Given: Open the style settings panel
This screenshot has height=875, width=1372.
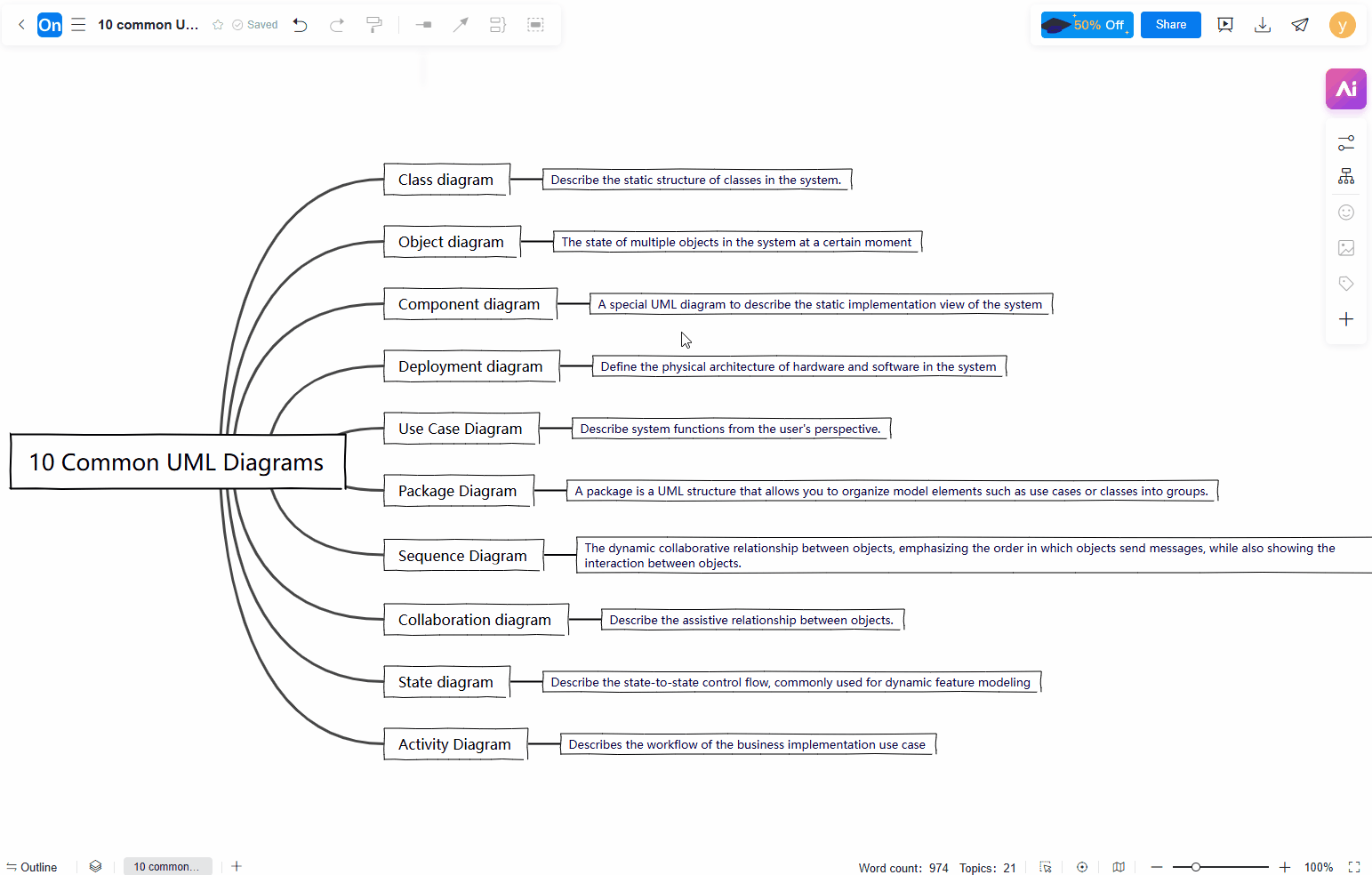Looking at the screenshot, I should click(x=1346, y=142).
